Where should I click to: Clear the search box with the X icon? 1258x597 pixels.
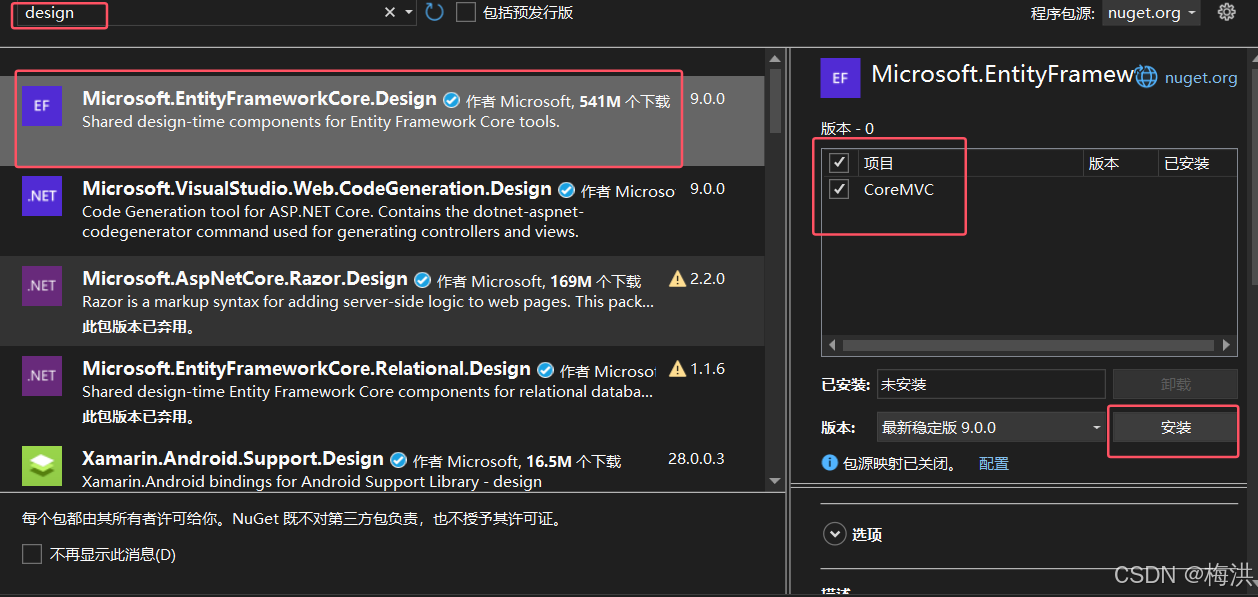coord(390,13)
